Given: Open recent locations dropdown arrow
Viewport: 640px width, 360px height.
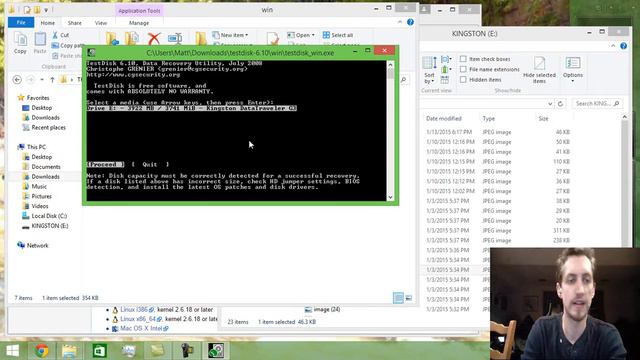Looking at the screenshot, I should [42, 80].
